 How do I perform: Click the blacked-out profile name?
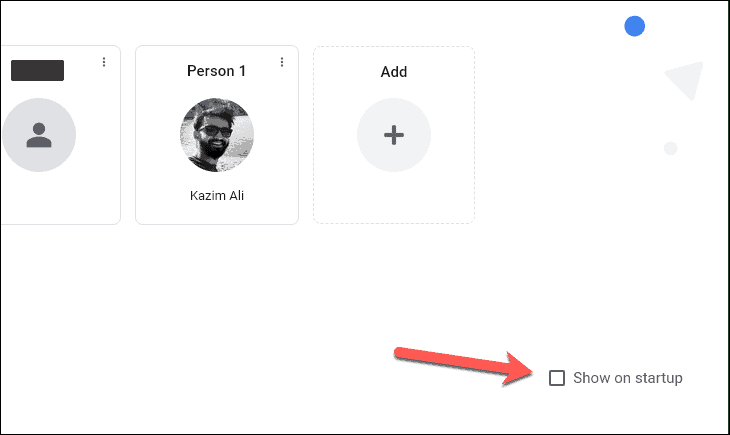pyautogui.click(x=37, y=70)
